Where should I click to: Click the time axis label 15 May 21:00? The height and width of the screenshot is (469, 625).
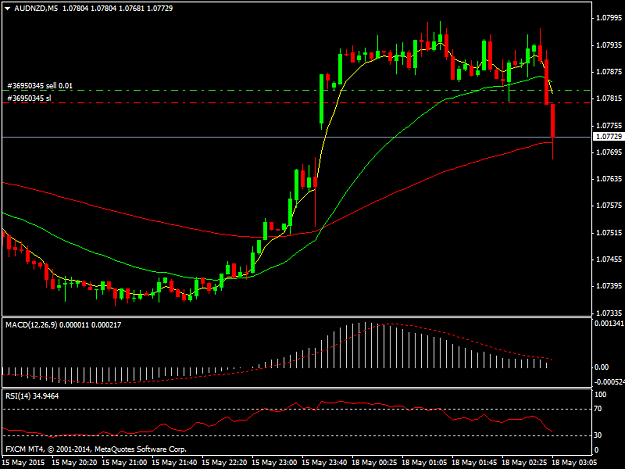coord(124,463)
